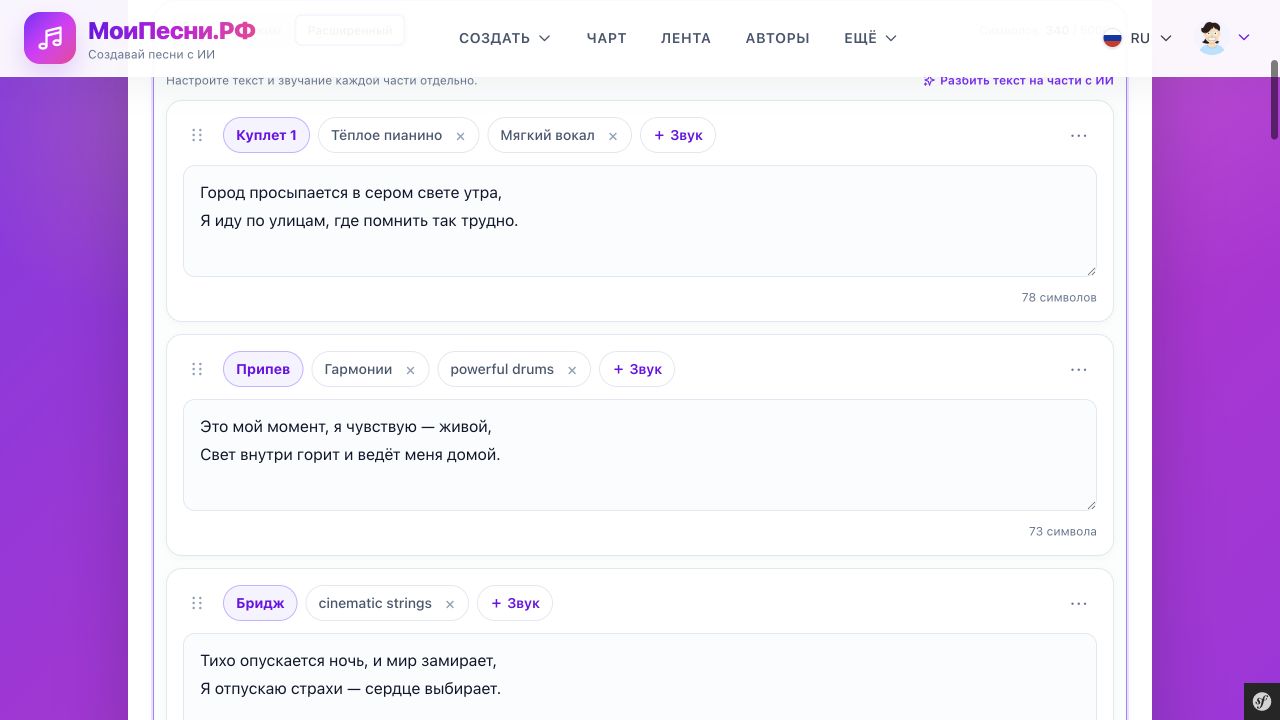Click the Russian flag icon
This screenshot has height=720, width=1280.
click(1112, 38)
